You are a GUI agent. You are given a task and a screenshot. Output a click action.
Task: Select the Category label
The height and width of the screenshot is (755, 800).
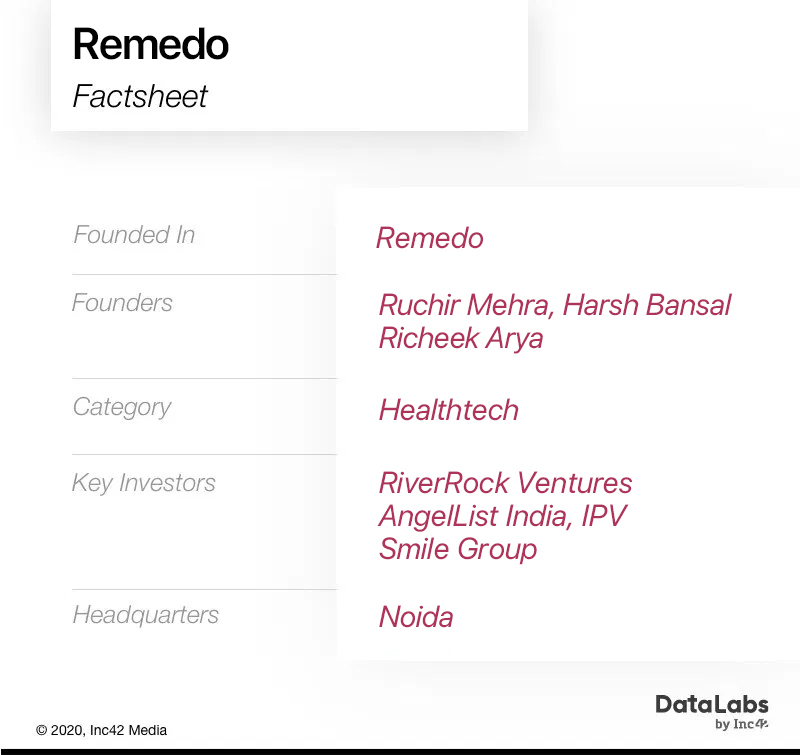121,408
